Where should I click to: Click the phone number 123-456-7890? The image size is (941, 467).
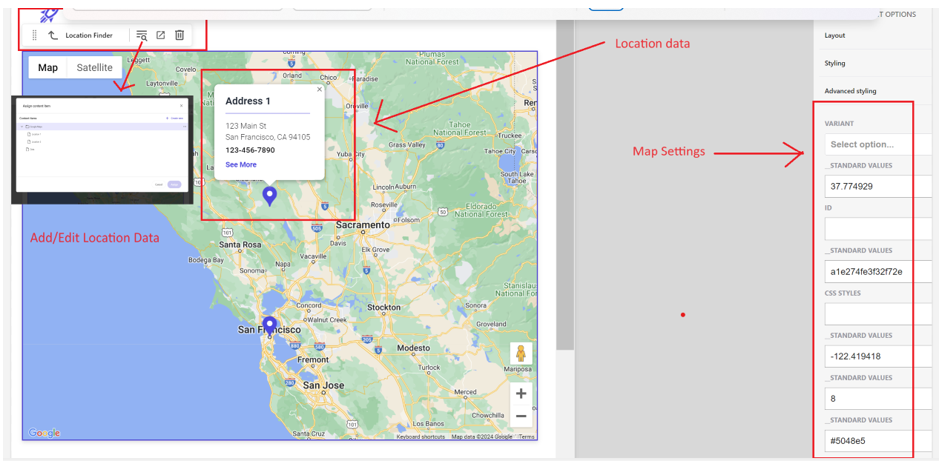[250, 150]
